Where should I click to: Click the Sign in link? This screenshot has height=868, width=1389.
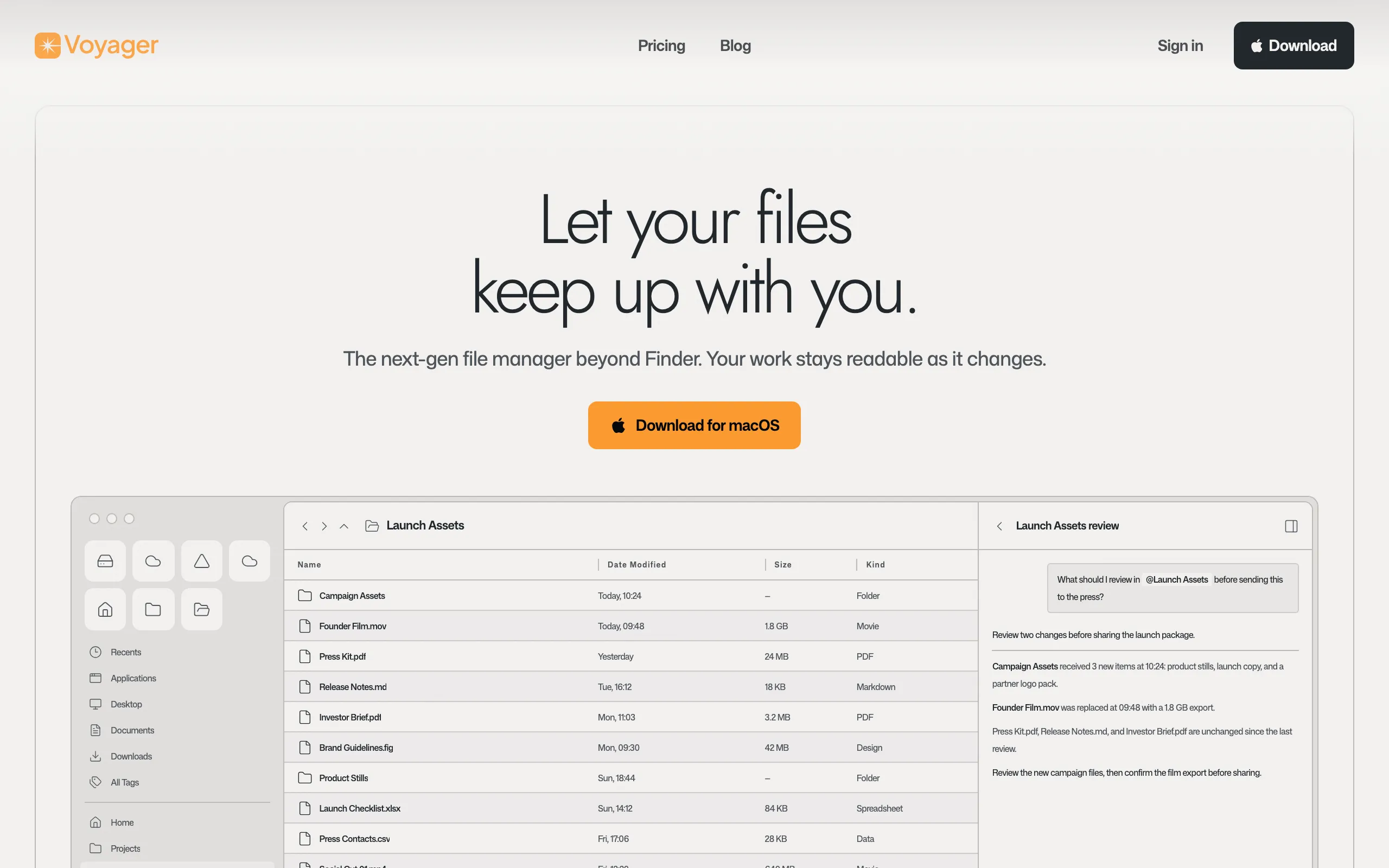[x=1180, y=46]
